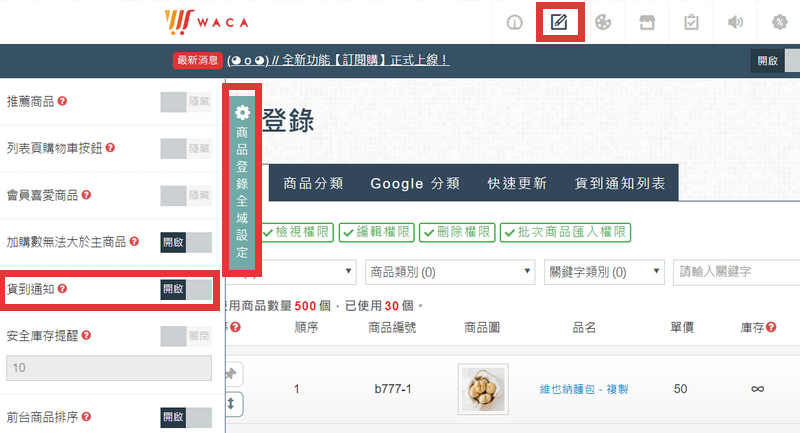The image size is (800, 433).
Task: Toggle the 前台商品排序 switch
Action: pos(186,416)
